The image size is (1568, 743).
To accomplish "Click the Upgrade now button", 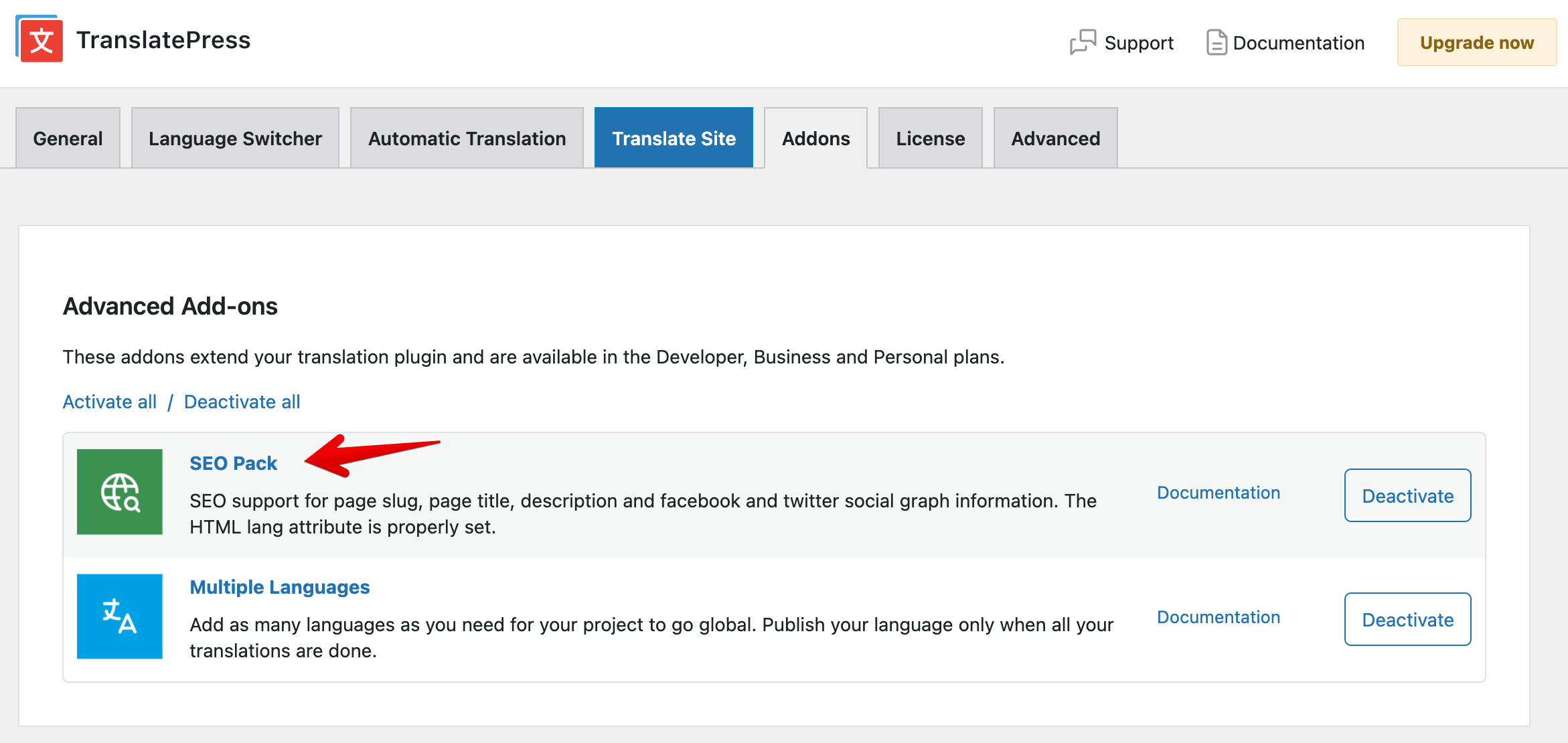I will (1476, 42).
